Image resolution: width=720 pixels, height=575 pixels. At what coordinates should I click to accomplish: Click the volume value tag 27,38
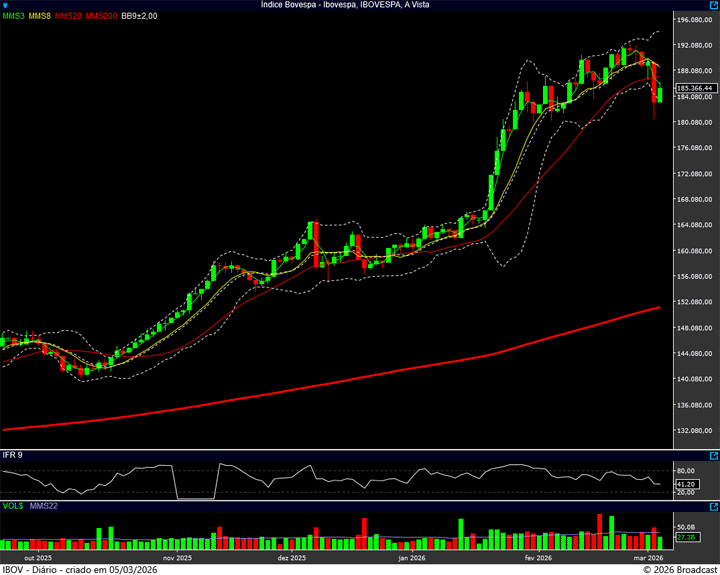[x=685, y=537]
